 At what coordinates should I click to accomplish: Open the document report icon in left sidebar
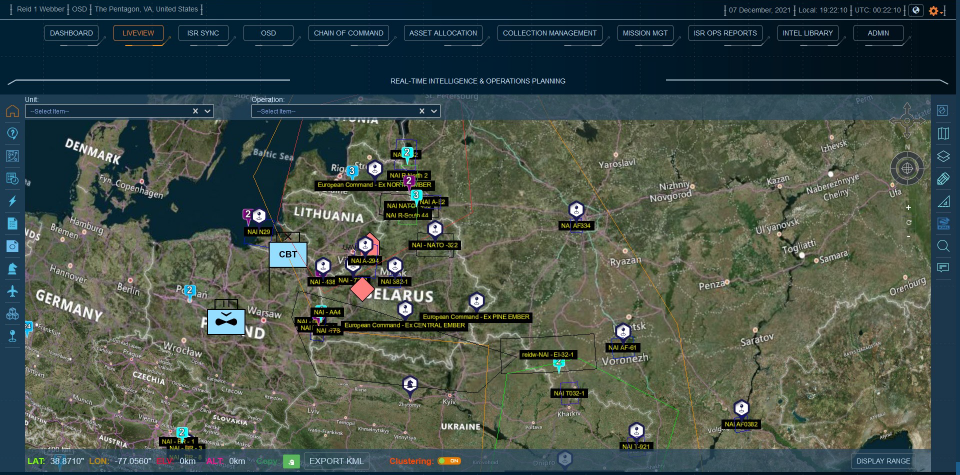(12, 223)
